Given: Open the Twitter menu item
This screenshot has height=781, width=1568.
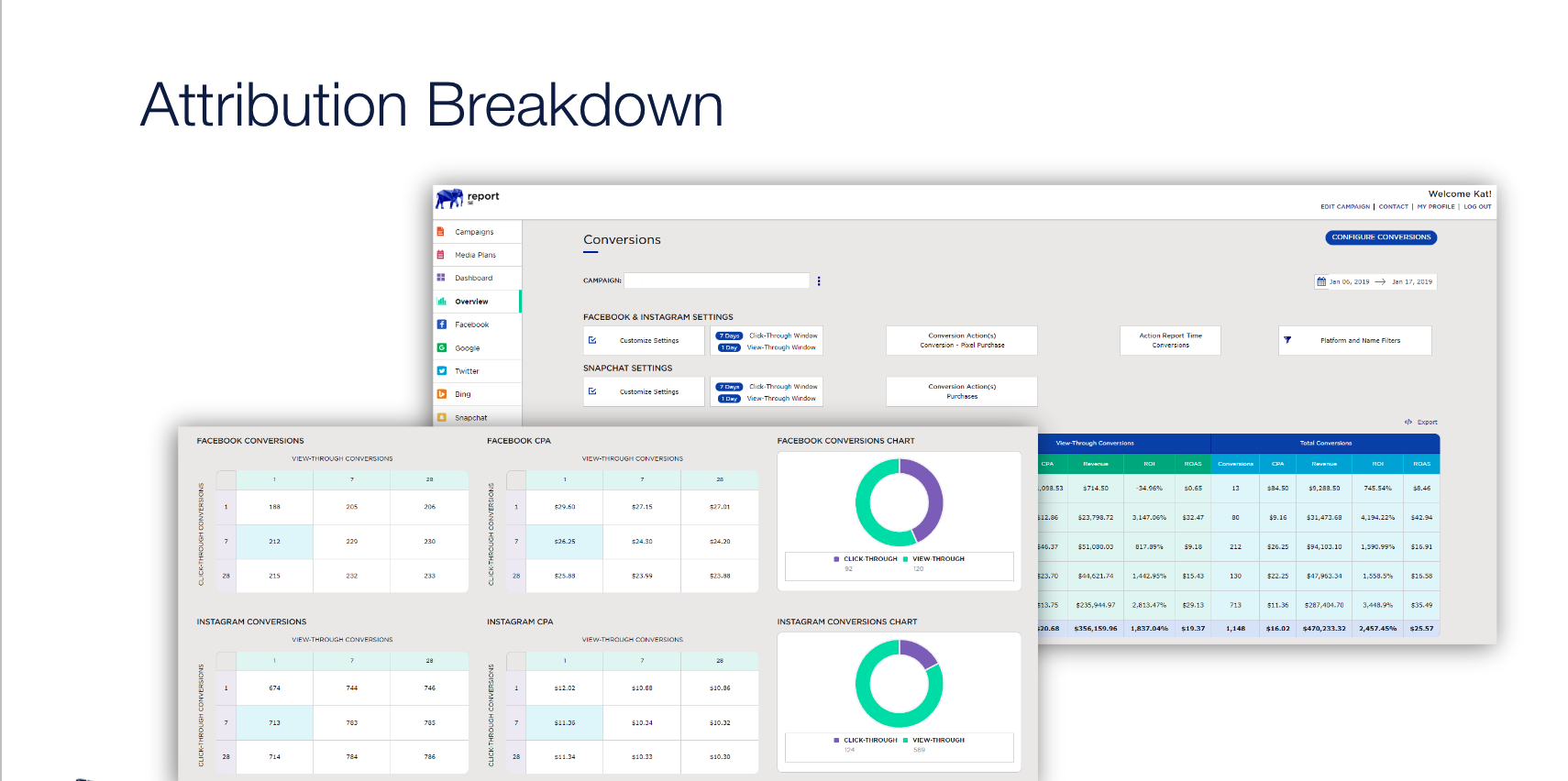Looking at the screenshot, I should click(477, 371).
